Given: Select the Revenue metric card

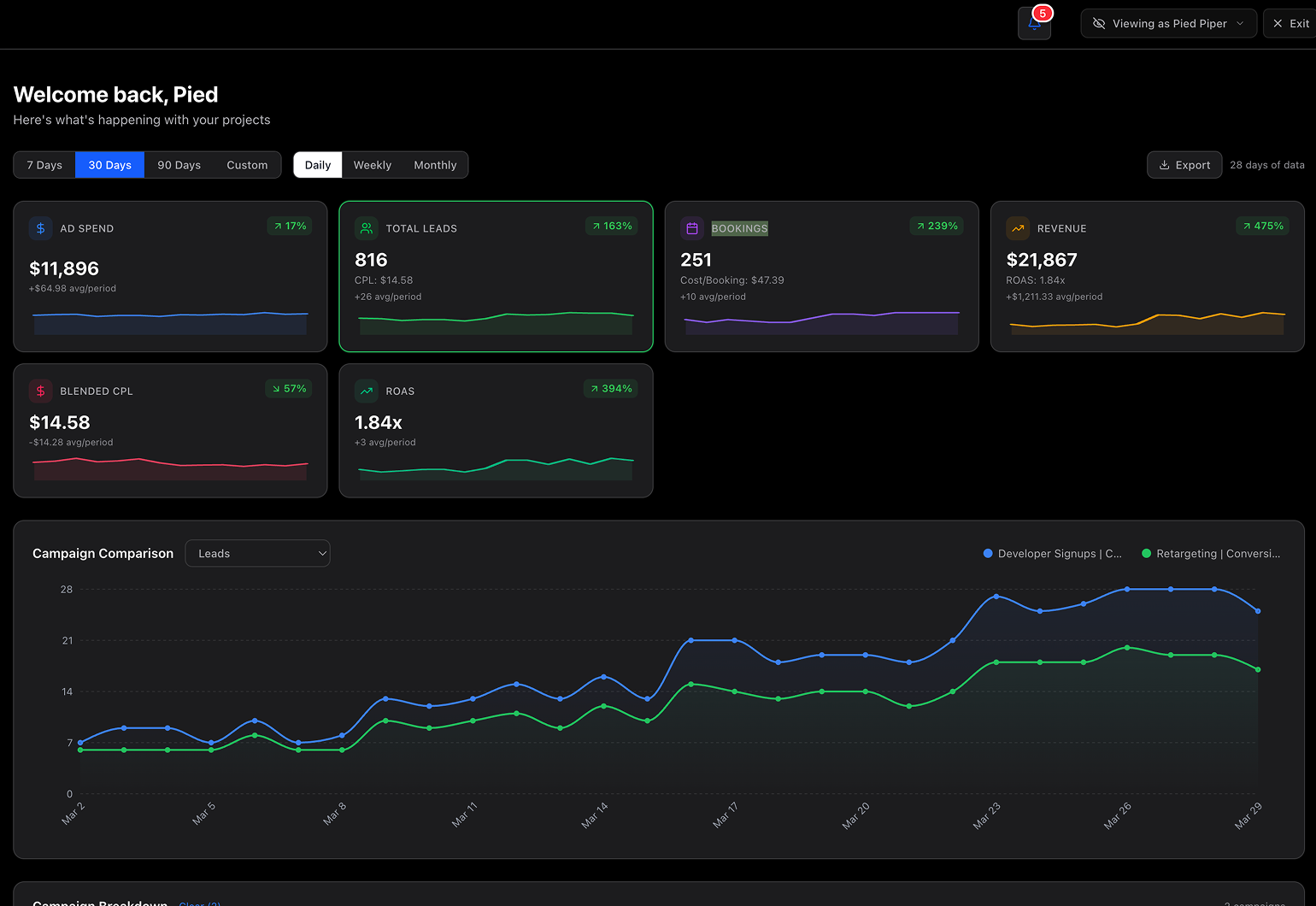Looking at the screenshot, I should 1146,276.
